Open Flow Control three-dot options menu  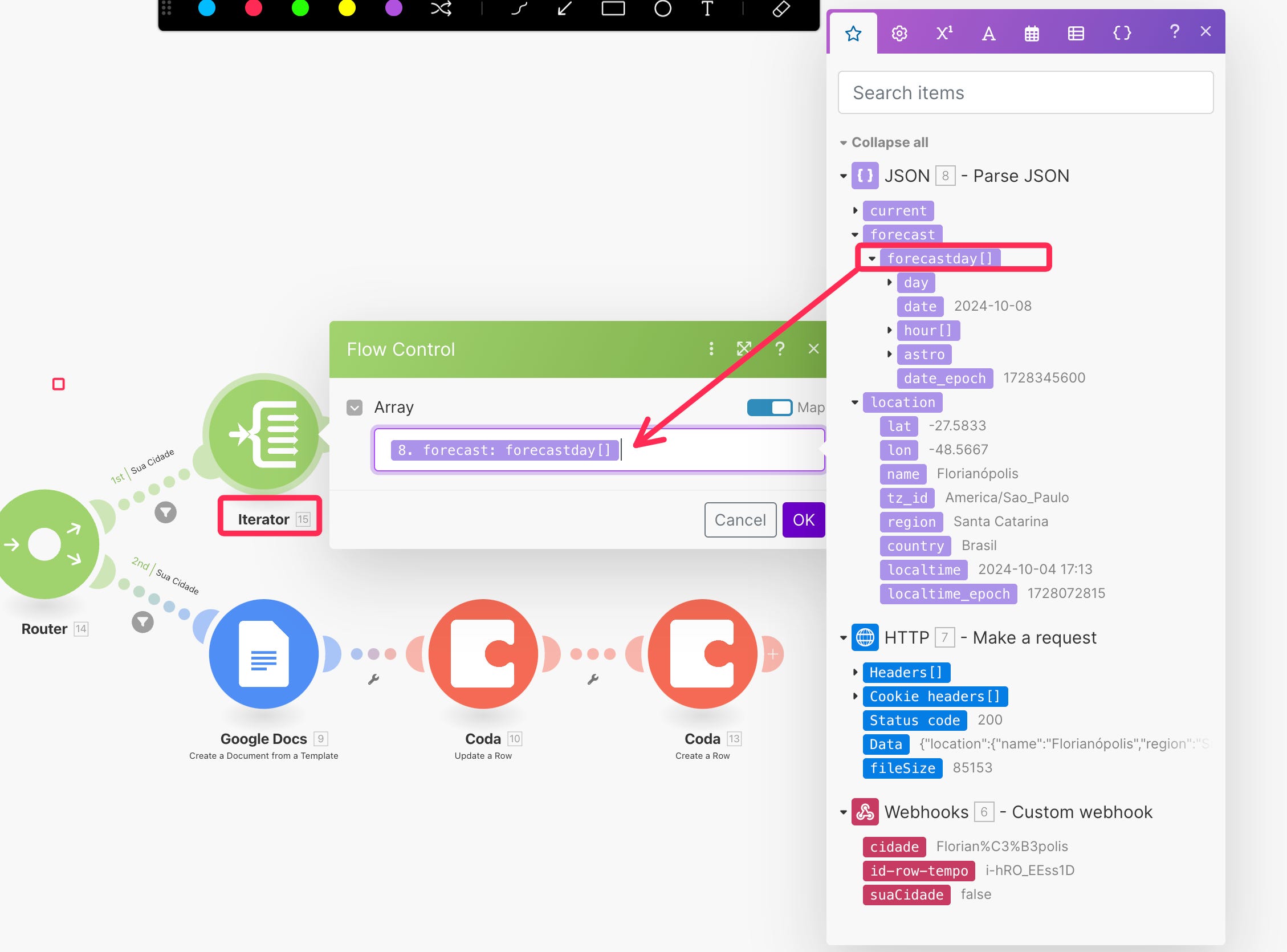point(711,349)
